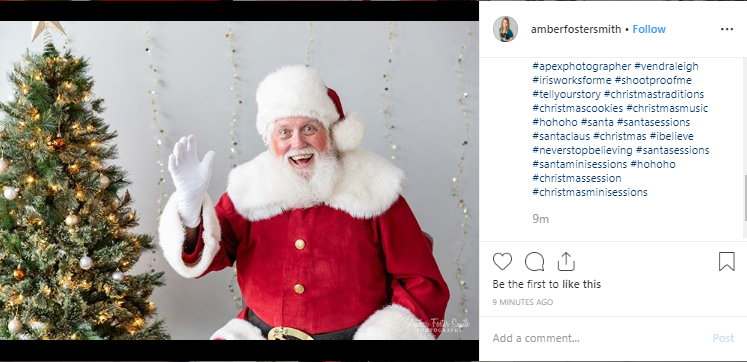Open the #christmasminisessions hashtag
The width and height of the screenshot is (747, 362).
[590, 192]
